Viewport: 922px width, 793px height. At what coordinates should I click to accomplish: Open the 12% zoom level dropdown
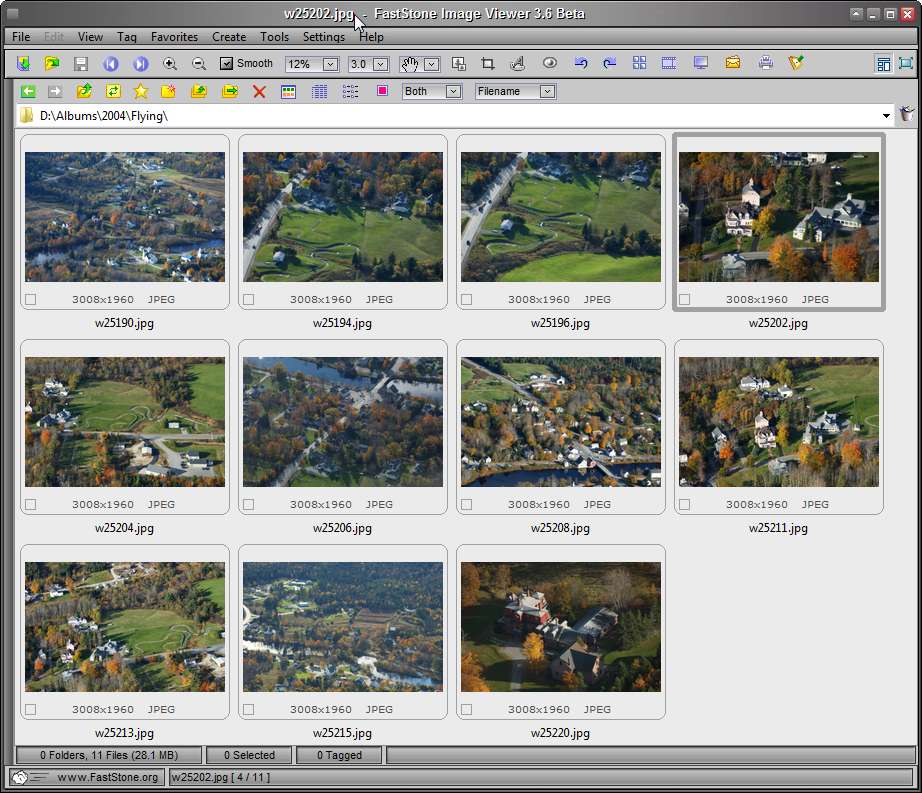pos(330,64)
